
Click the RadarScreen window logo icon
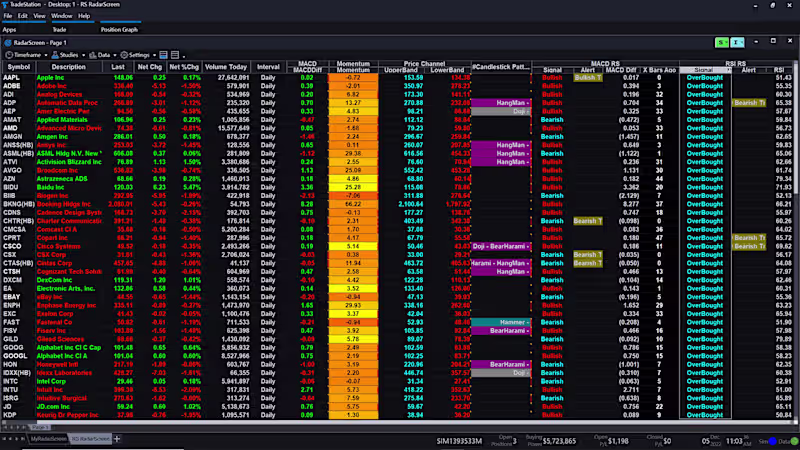[8, 43]
